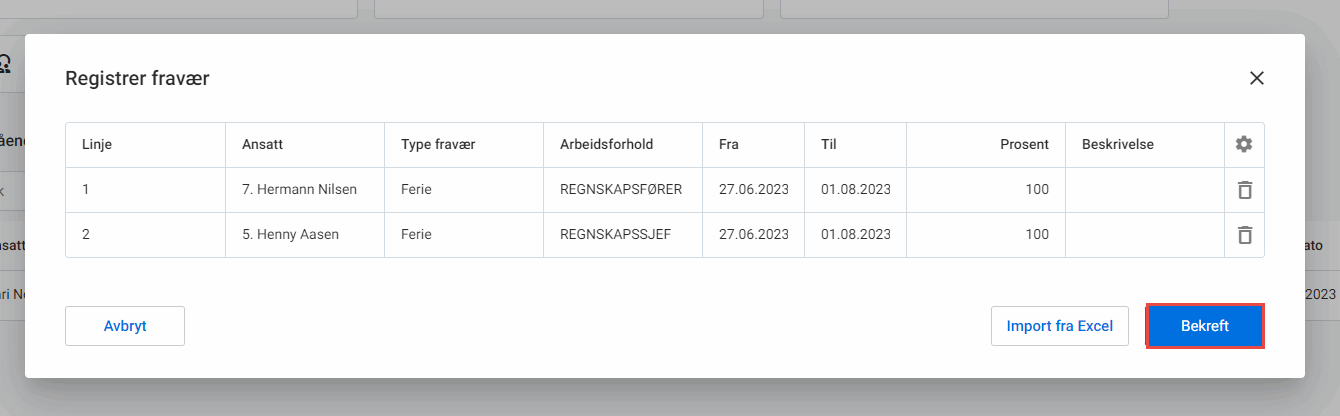Delete line 2 for Henny Aasen
1340x416 pixels.
[1244, 235]
